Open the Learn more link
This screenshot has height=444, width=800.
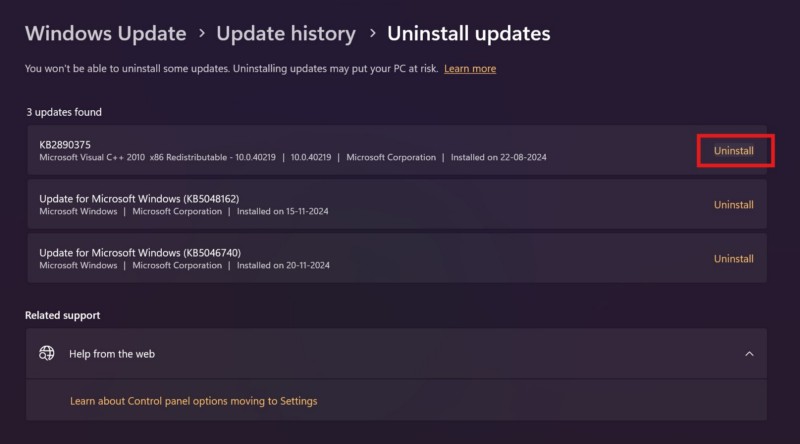point(470,69)
